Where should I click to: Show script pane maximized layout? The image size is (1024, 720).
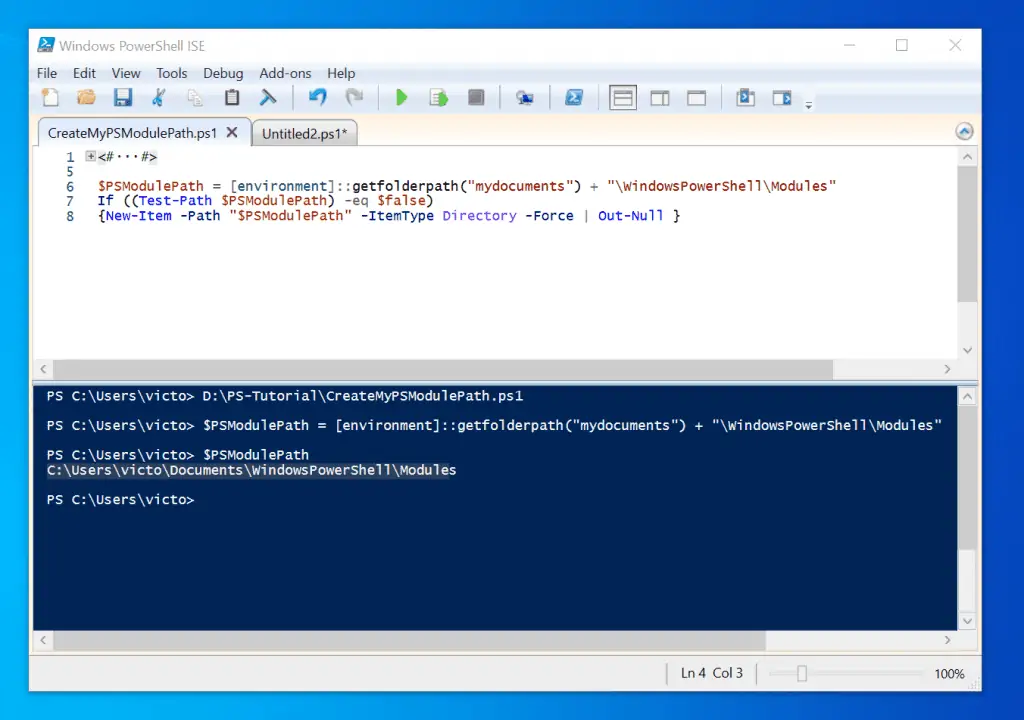696,98
